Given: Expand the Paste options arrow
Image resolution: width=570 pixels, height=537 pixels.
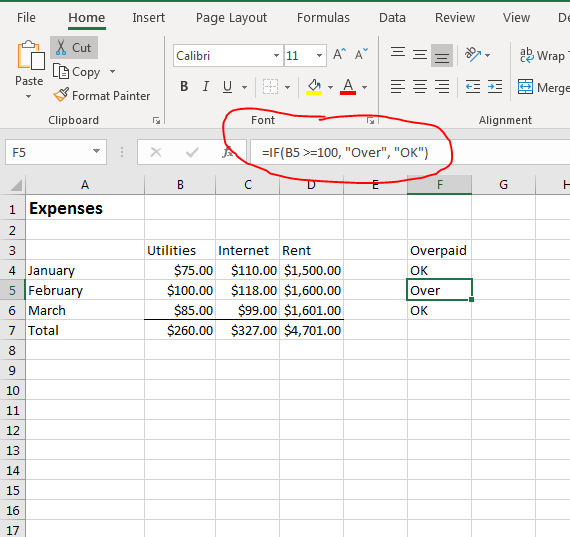Looking at the screenshot, I should pos(28,96).
